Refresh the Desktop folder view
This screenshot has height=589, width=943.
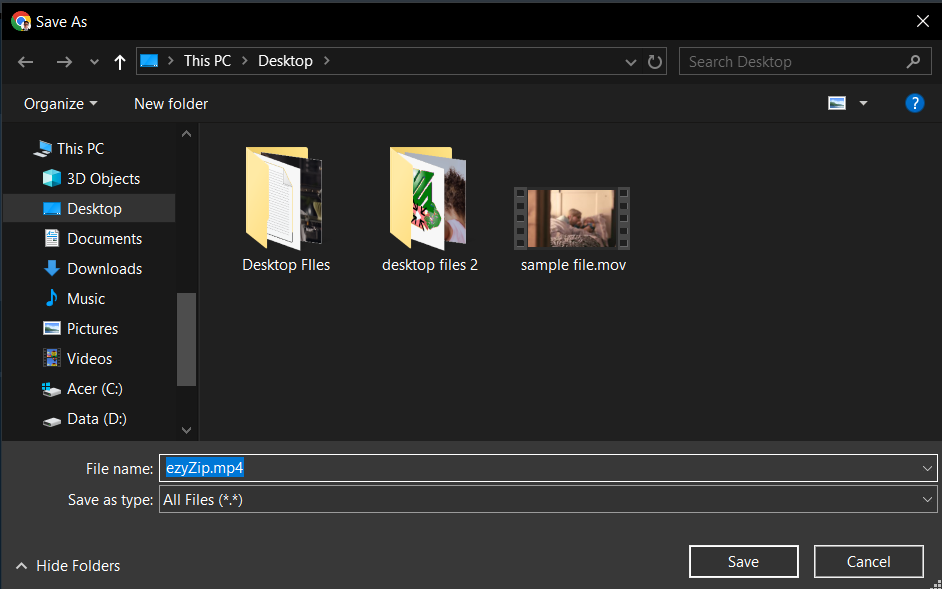tap(655, 61)
